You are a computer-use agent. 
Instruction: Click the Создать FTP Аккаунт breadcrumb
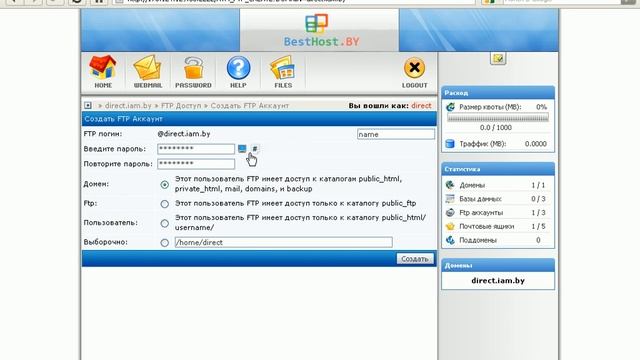point(250,105)
